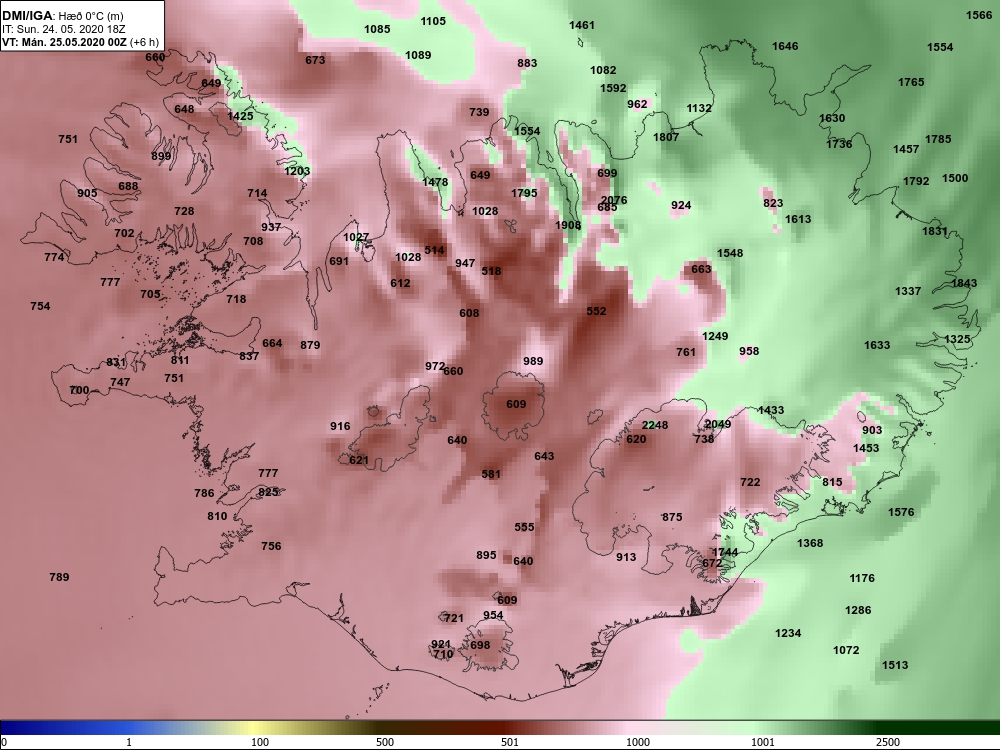Select the 1234 value
Image resolution: width=1000 pixels, height=750 pixels.
pyautogui.click(x=788, y=633)
